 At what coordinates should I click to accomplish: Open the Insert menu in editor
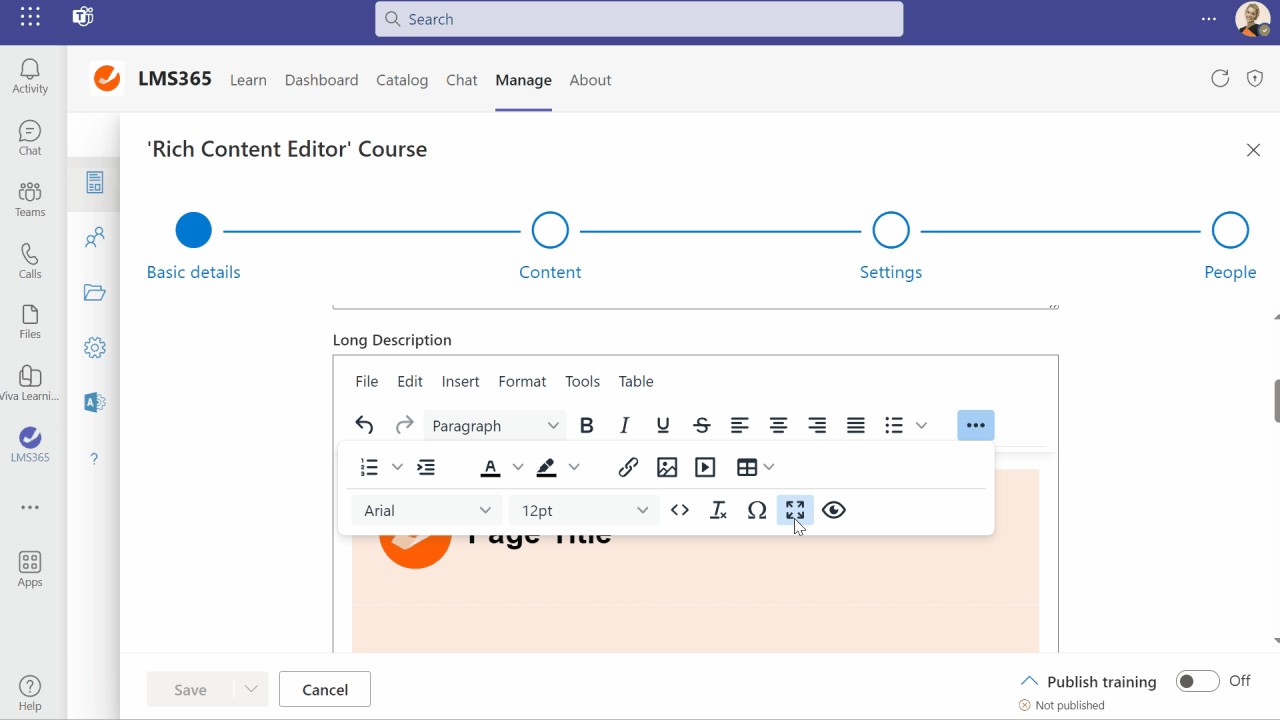click(x=460, y=381)
